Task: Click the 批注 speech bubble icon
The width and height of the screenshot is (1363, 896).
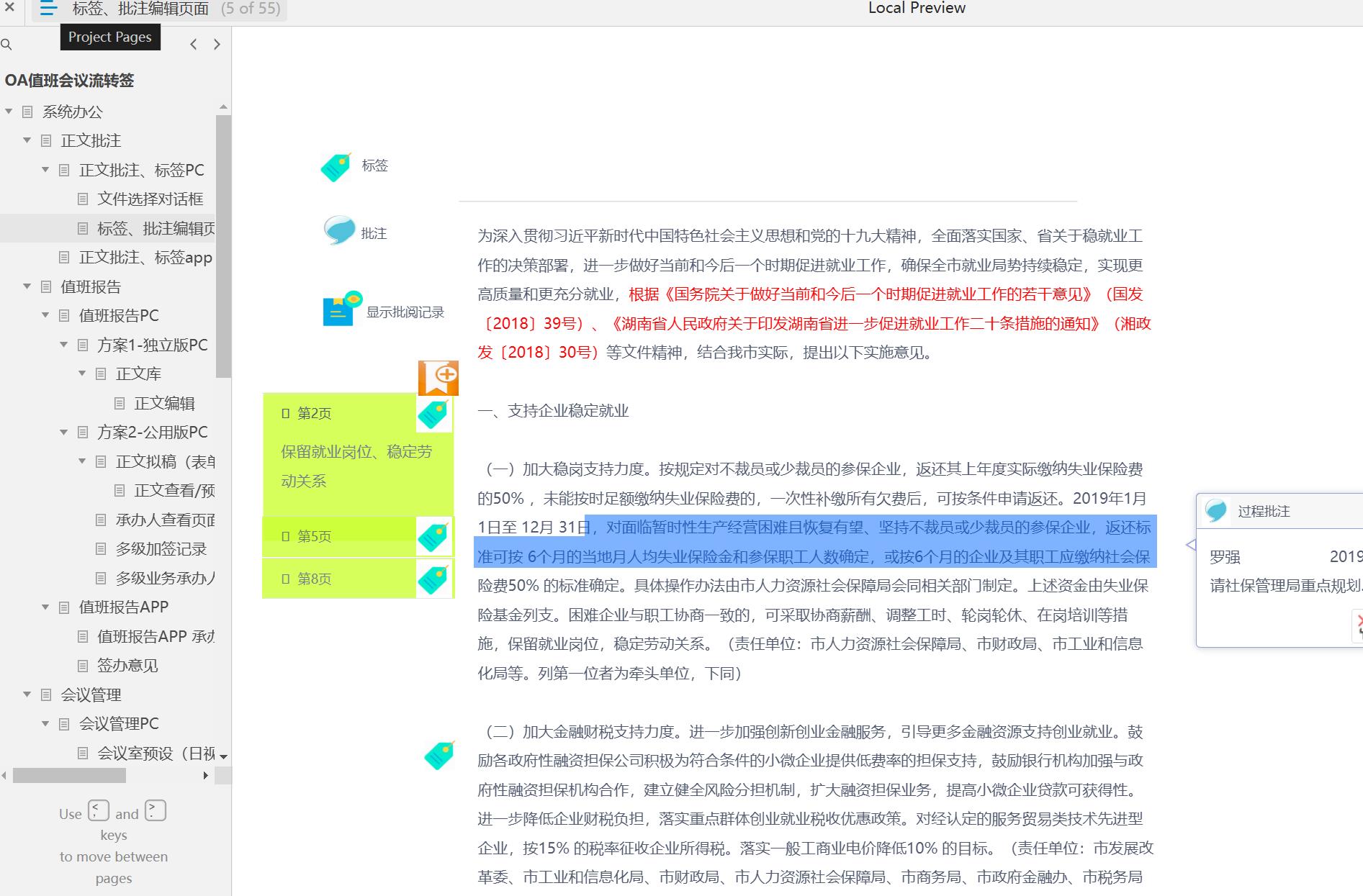Action: click(339, 231)
